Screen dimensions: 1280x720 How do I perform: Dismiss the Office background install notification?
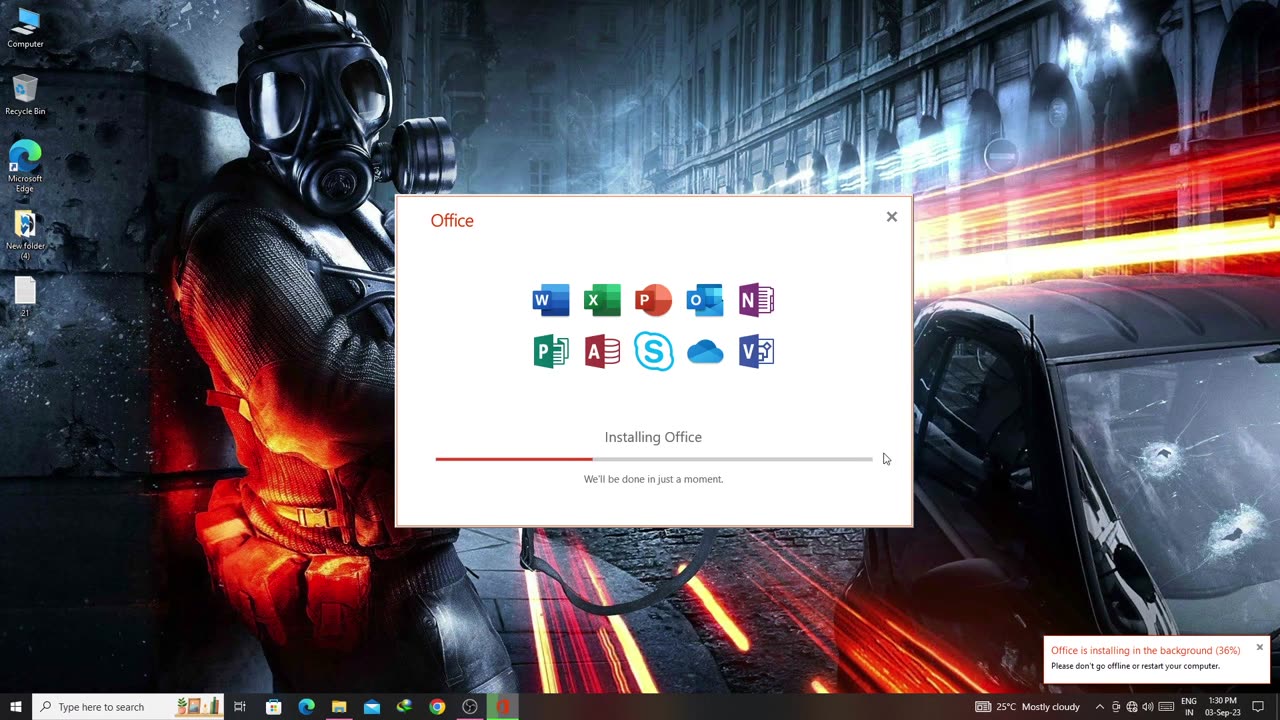(1259, 648)
